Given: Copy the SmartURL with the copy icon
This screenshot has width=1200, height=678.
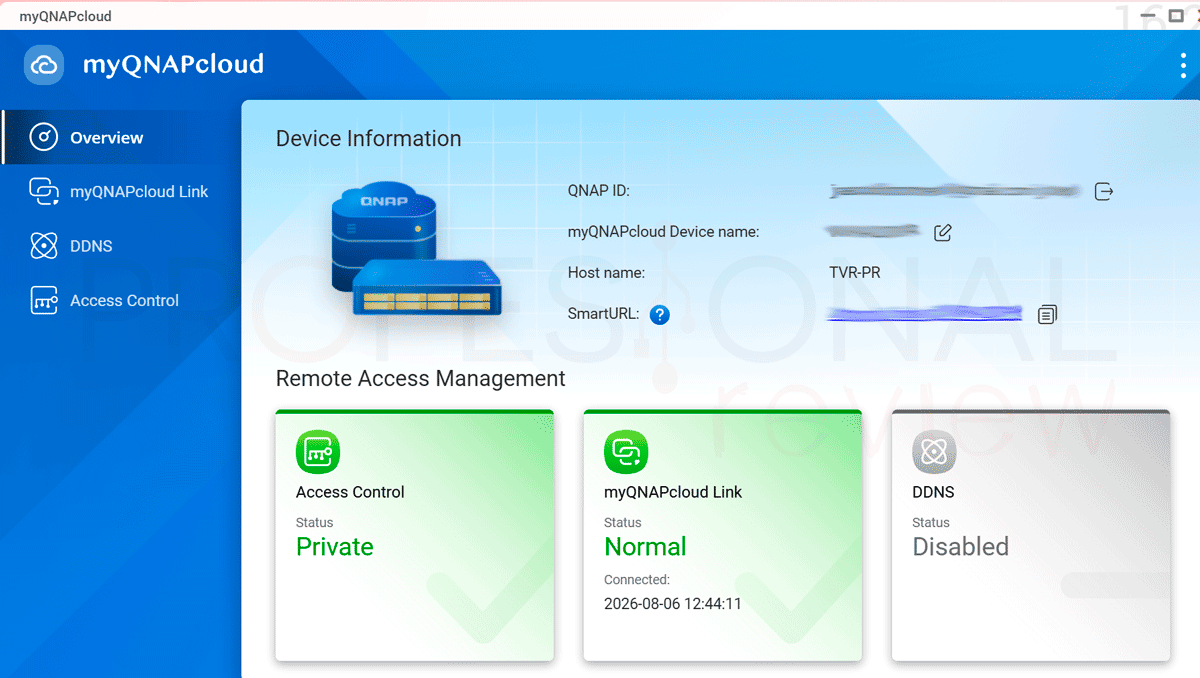Looking at the screenshot, I should (x=1047, y=314).
